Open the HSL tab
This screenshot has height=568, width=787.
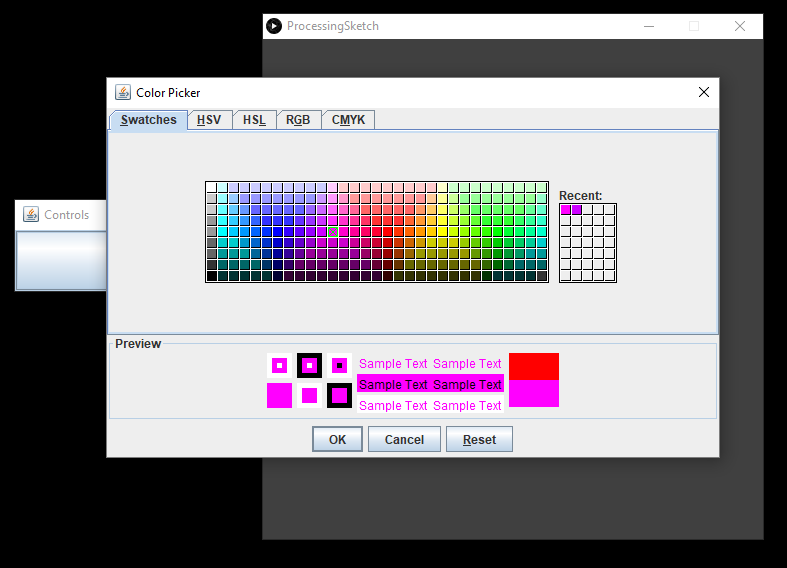[254, 120]
